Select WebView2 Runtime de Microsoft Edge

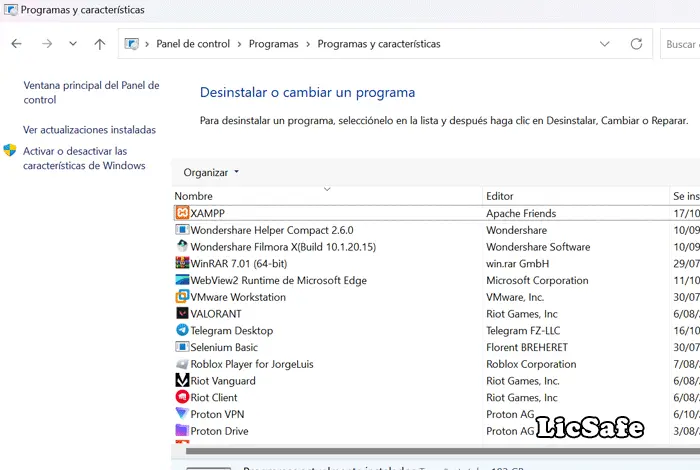279,280
